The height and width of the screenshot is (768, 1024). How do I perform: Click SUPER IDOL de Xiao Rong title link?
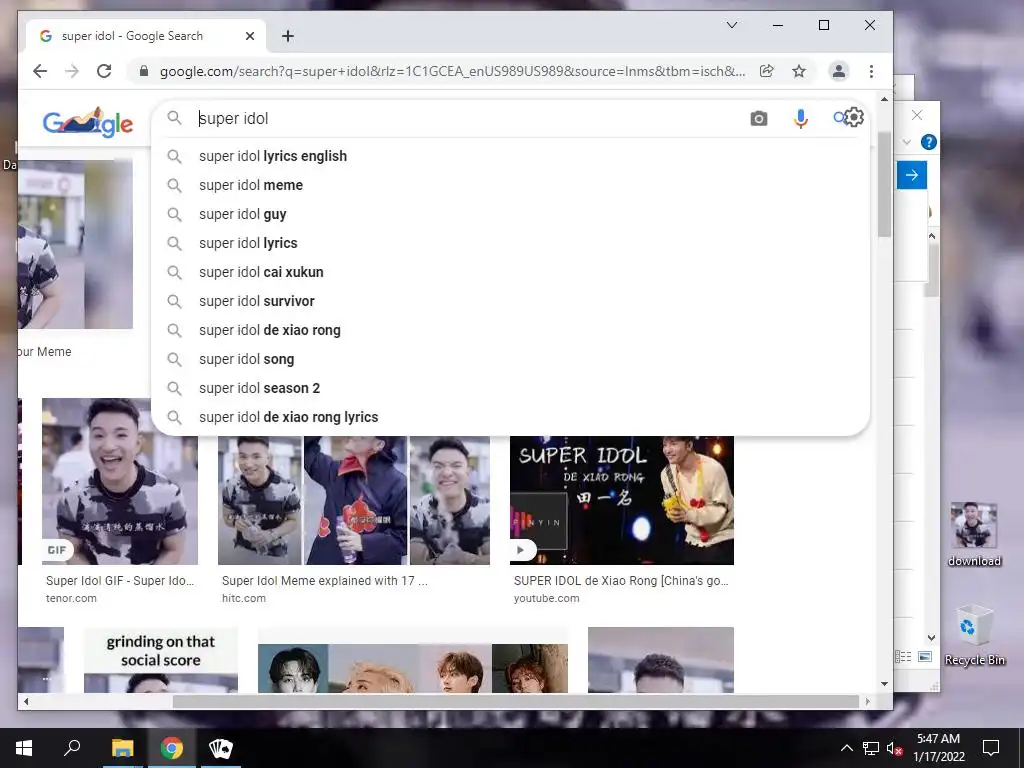pyautogui.click(x=621, y=581)
